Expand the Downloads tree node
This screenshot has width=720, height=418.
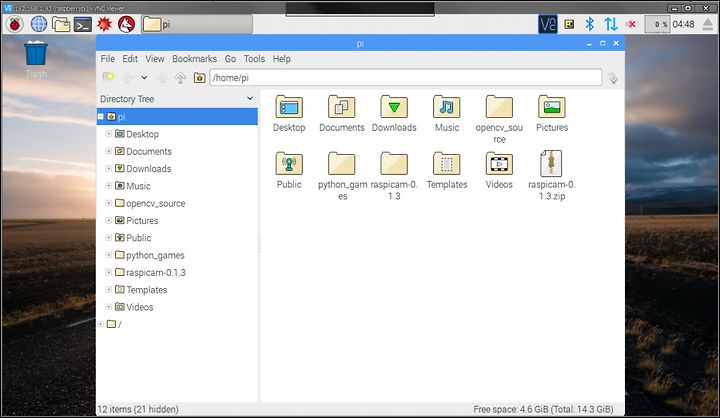coord(109,168)
